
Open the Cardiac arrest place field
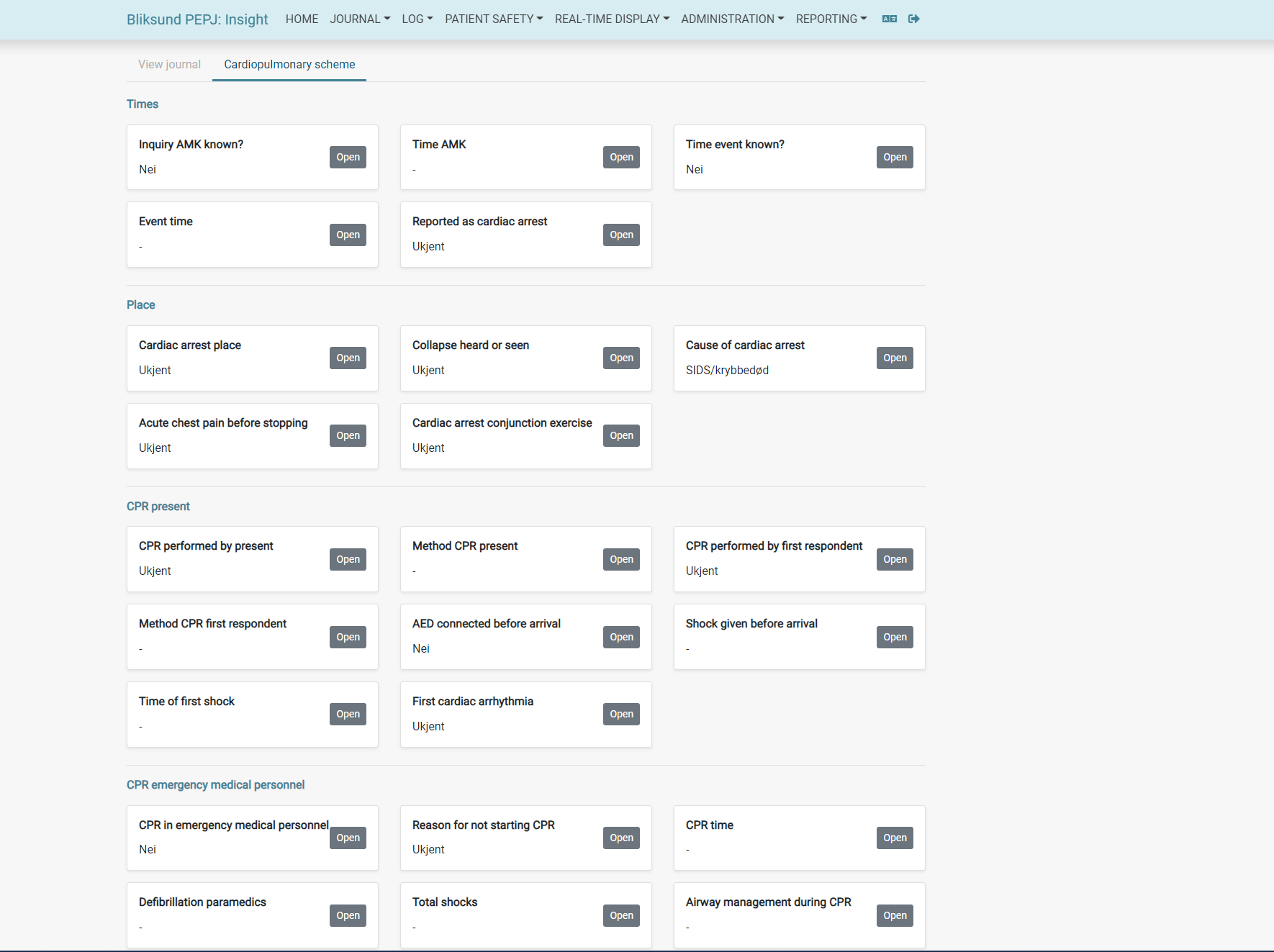click(348, 358)
